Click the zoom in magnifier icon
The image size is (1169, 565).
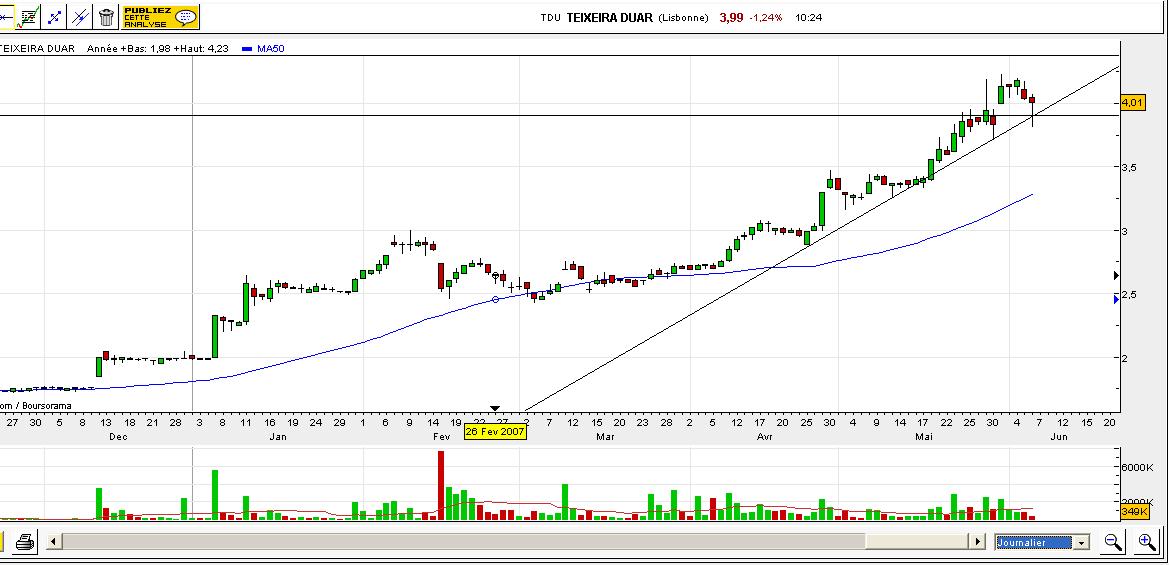(1147, 542)
